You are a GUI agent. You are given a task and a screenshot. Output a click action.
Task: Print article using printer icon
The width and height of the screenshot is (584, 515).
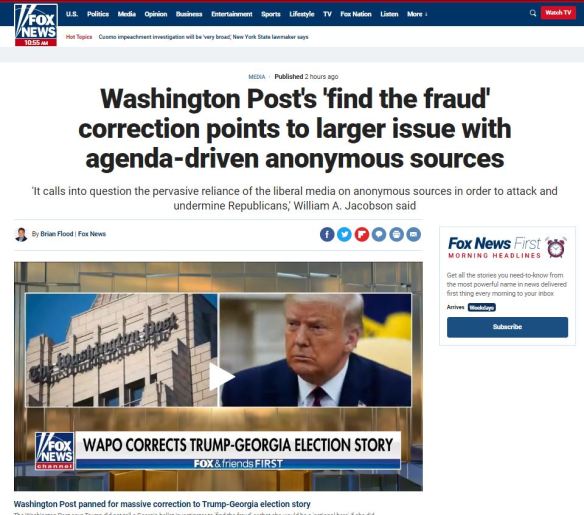[396, 234]
